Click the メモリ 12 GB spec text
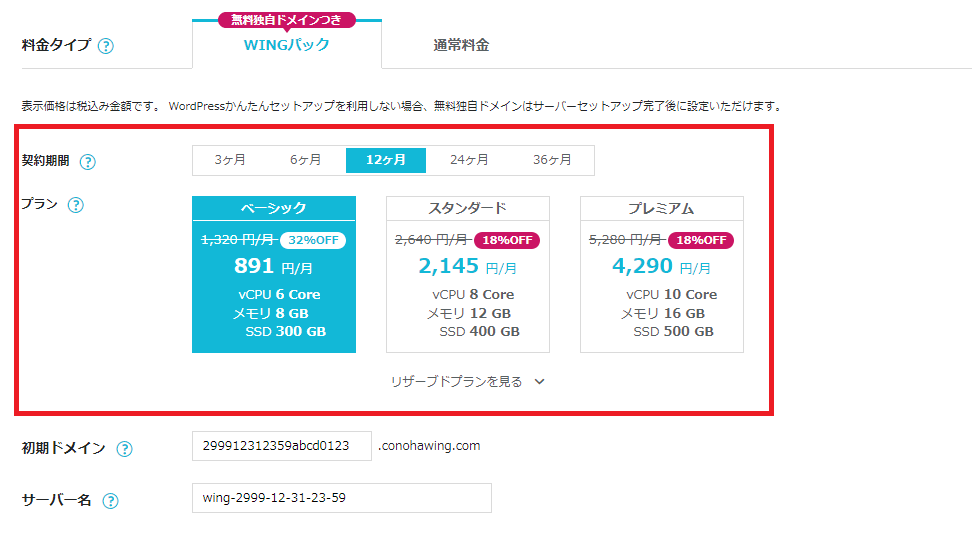Image resolution: width=972 pixels, height=537 pixels. (469, 314)
